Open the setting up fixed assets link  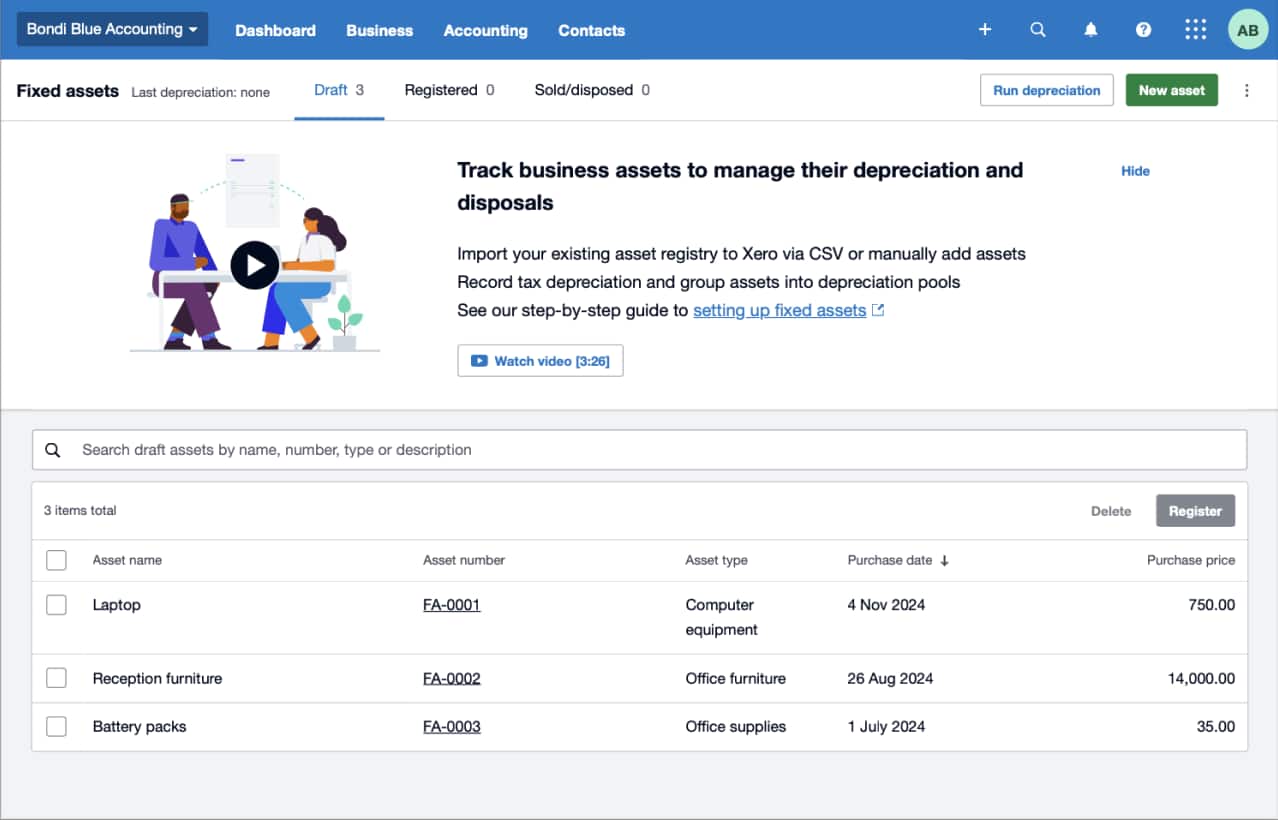[779, 310]
